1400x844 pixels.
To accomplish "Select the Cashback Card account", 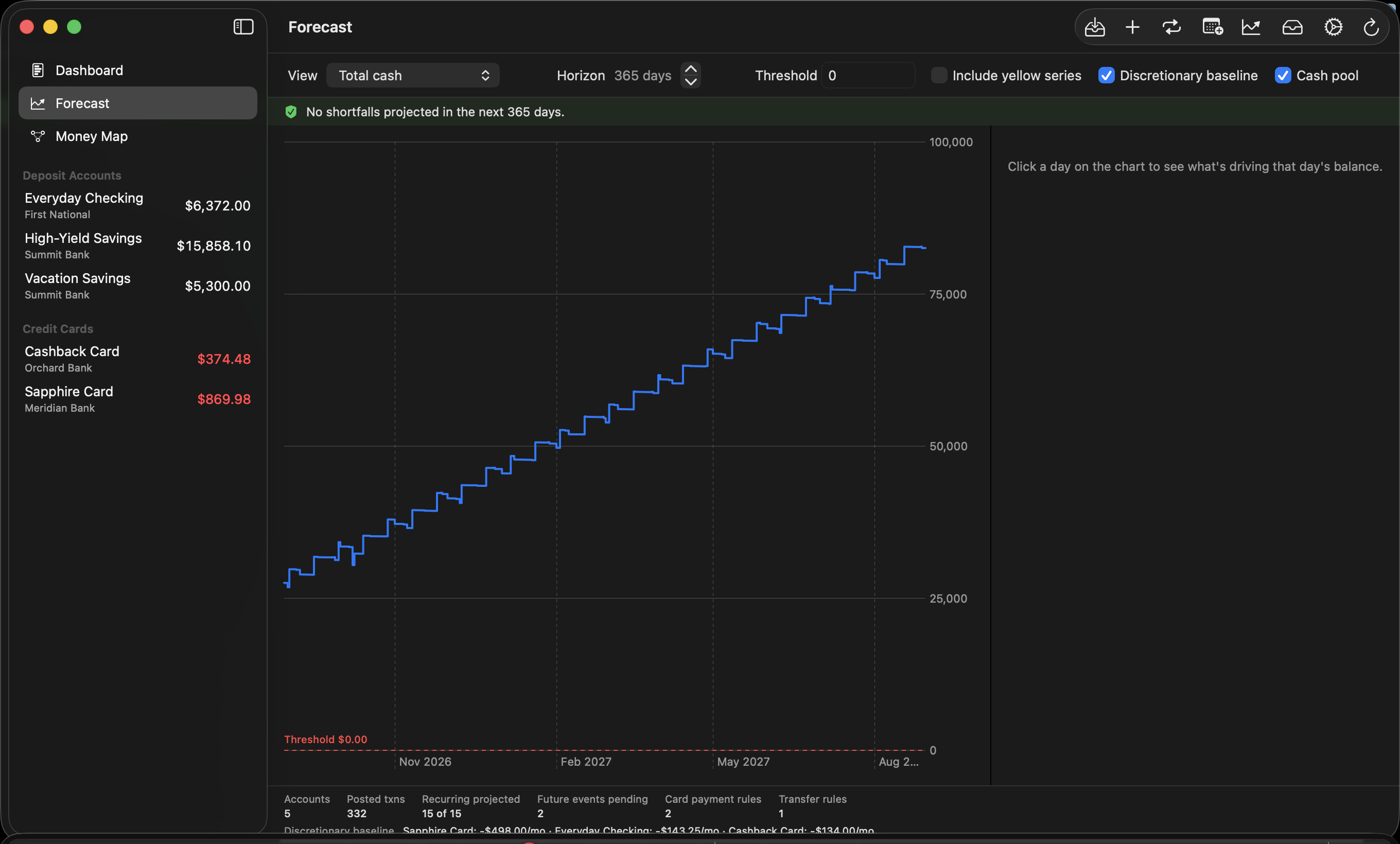I will pyautogui.click(x=137, y=359).
